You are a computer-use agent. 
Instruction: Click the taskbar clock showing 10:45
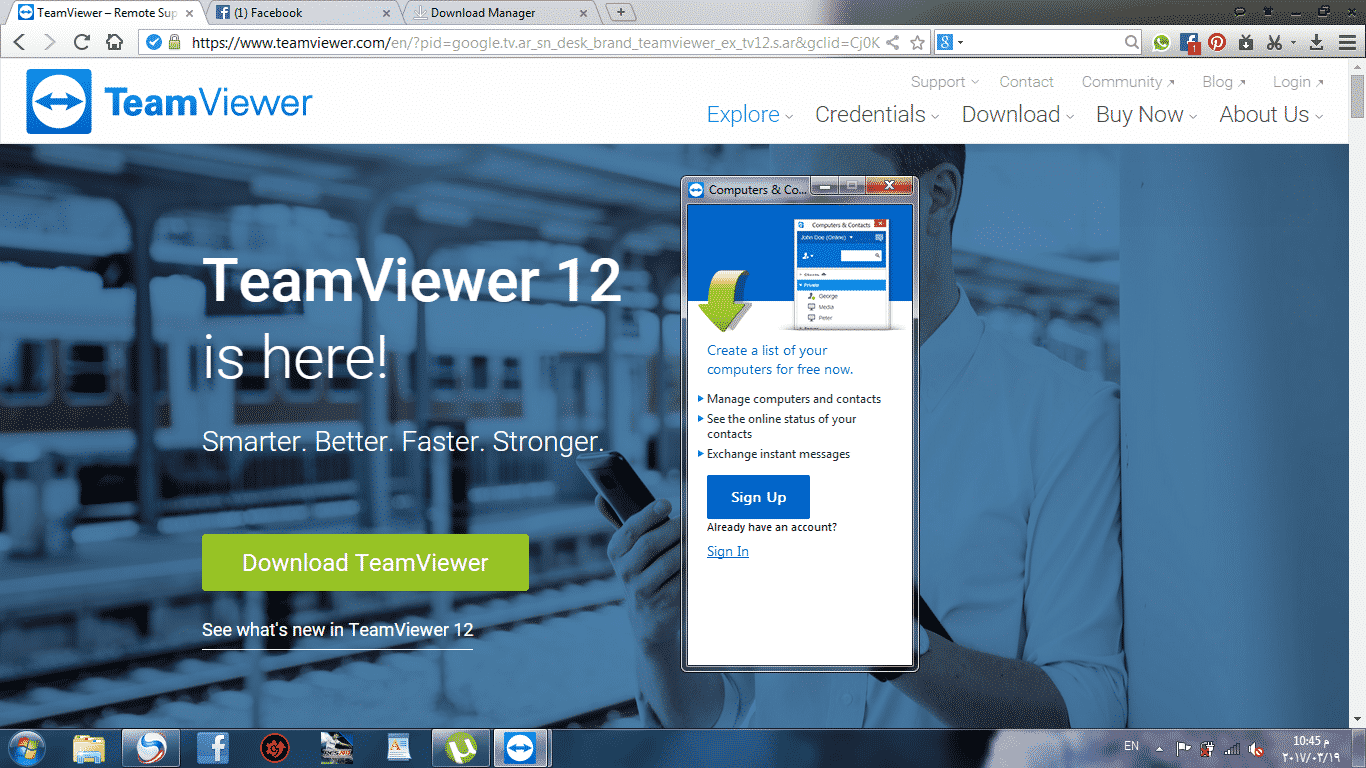[1311, 748]
